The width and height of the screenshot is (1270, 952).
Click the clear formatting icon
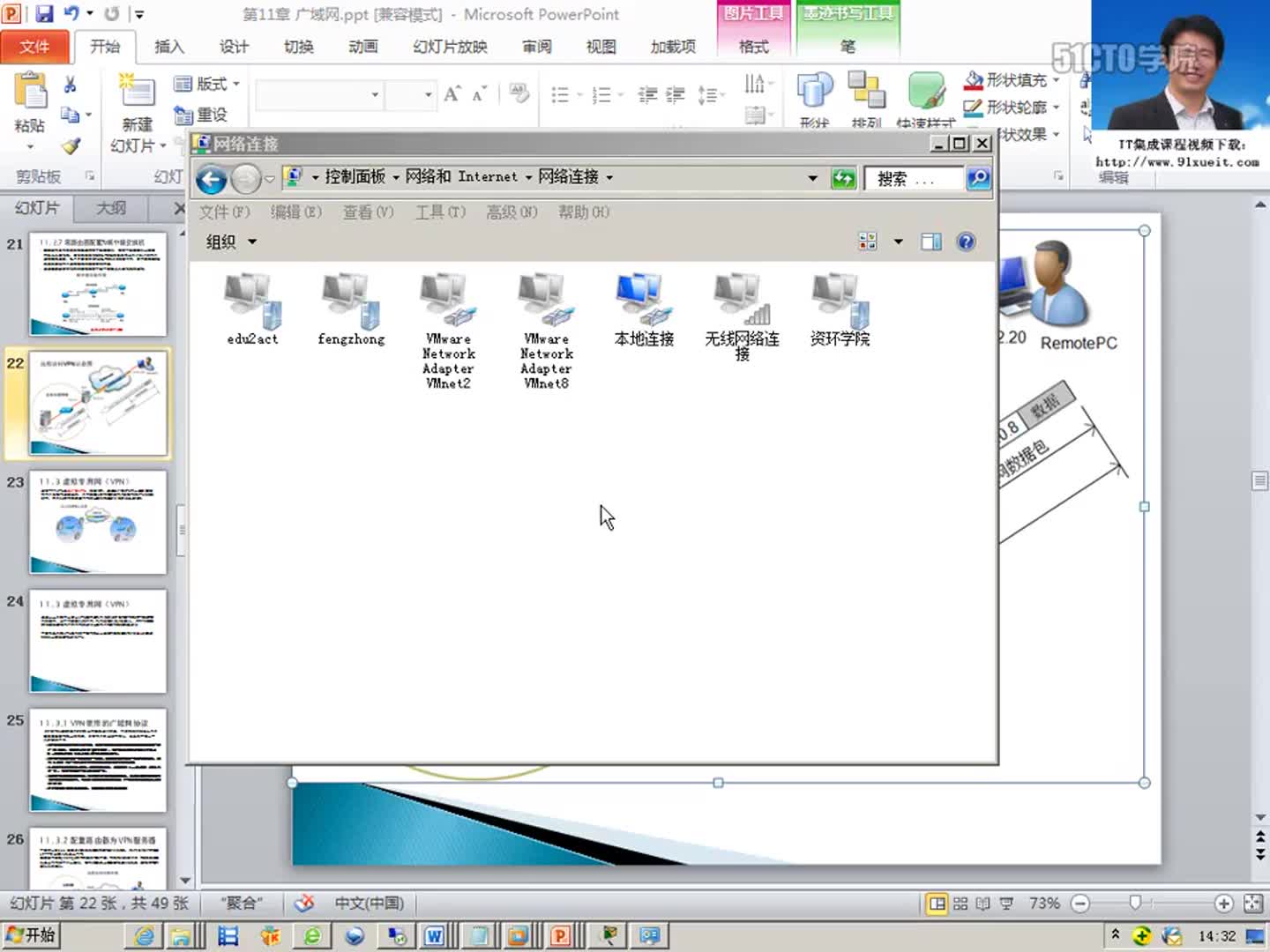tap(519, 93)
